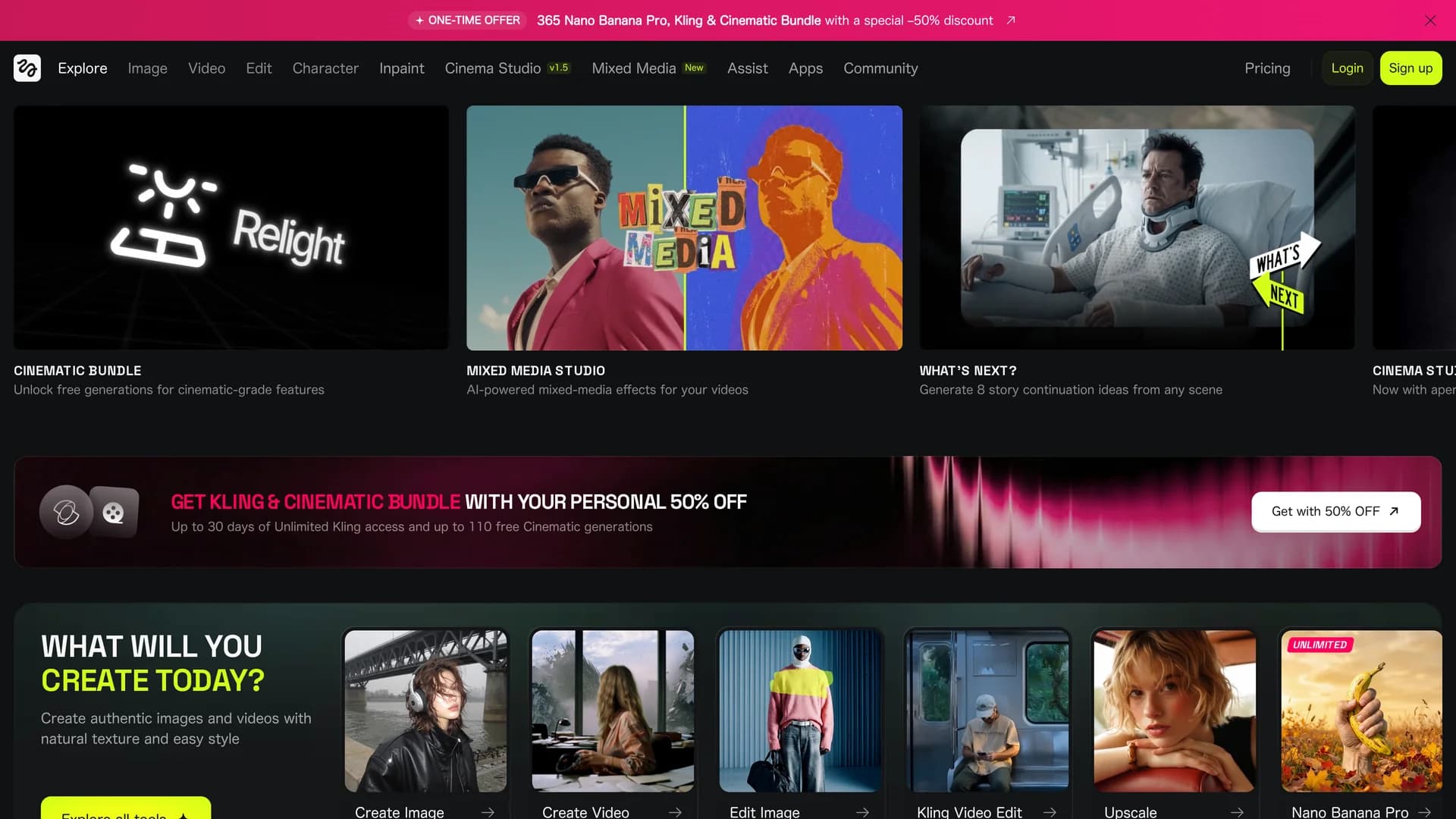Click the MIXED MEDIA STUDIO title
The image size is (1456, 819).
pos(535,371)
